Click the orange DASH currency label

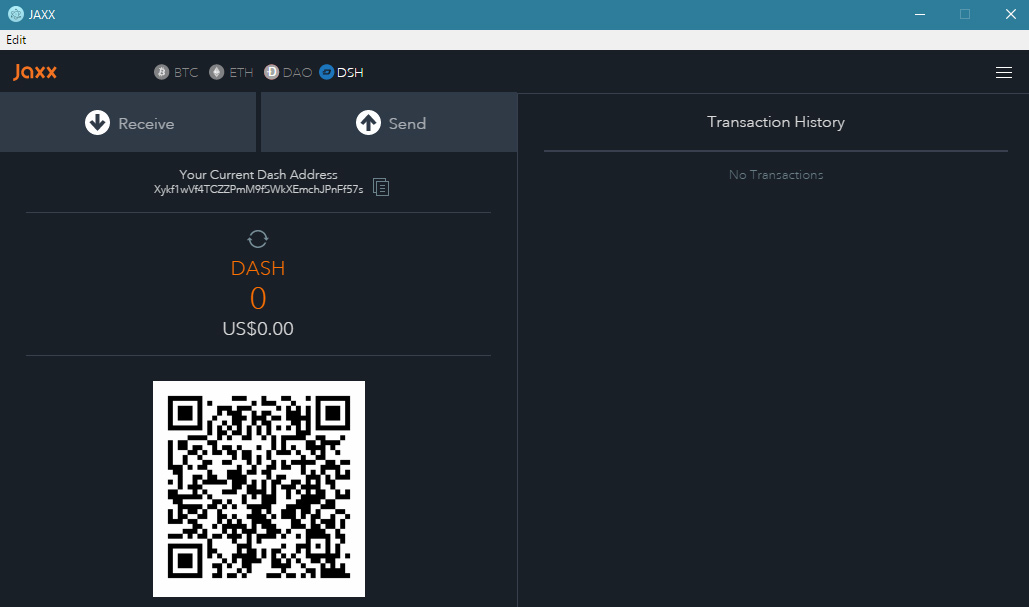258,268
